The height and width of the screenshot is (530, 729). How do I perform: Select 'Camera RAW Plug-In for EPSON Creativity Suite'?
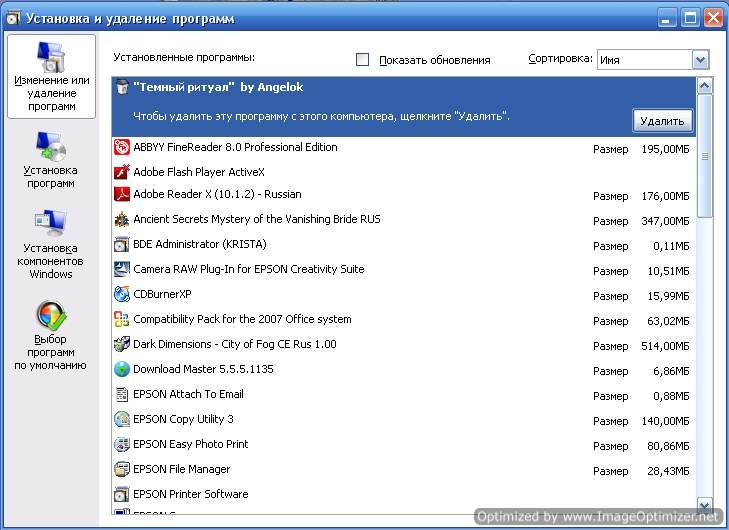tap(249, 269)
